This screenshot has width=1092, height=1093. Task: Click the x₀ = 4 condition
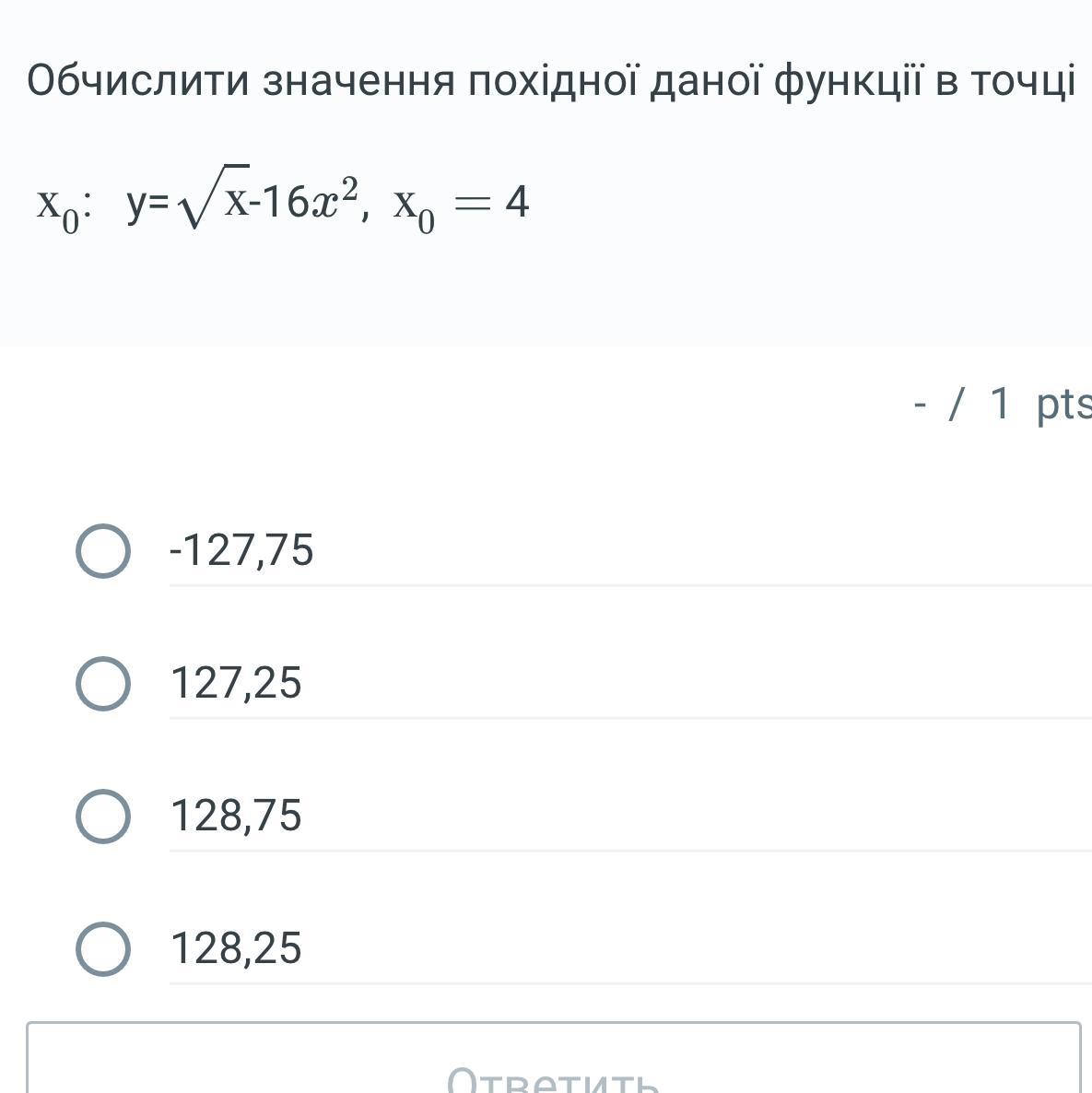pos(461,203)
